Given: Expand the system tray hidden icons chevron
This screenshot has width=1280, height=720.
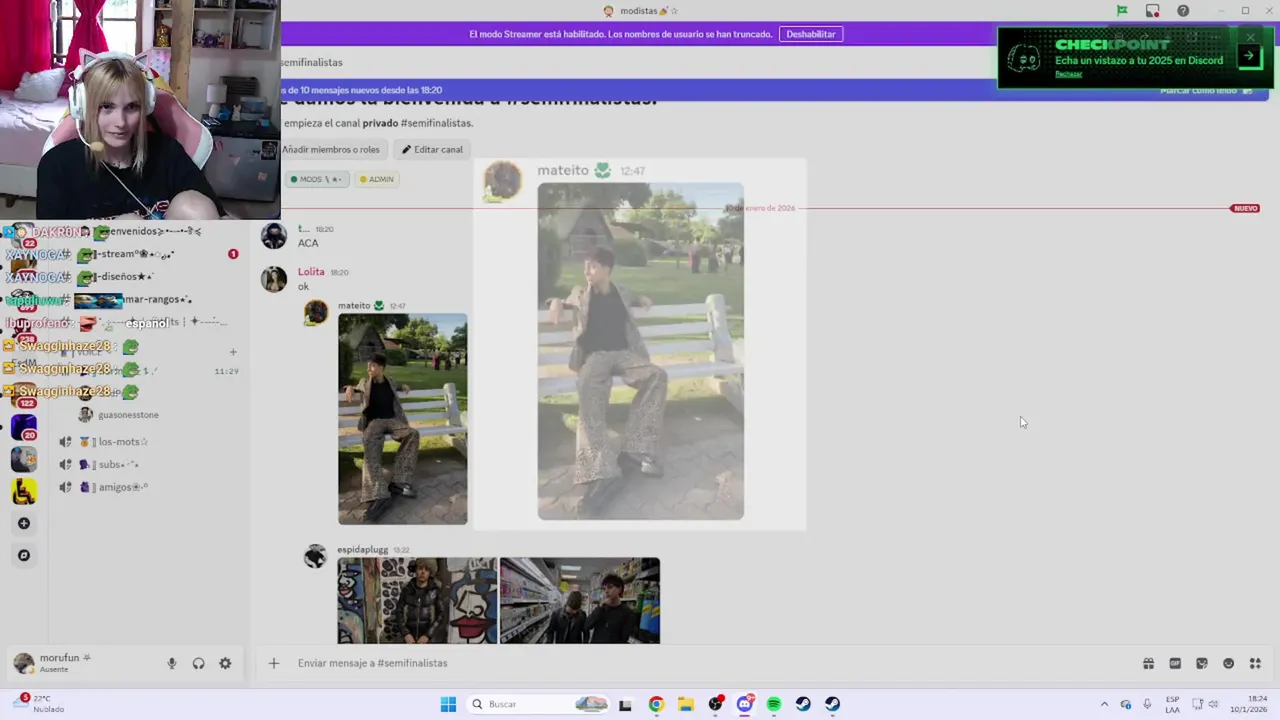Looking at the screenshot, I should tap(1104, 704).
